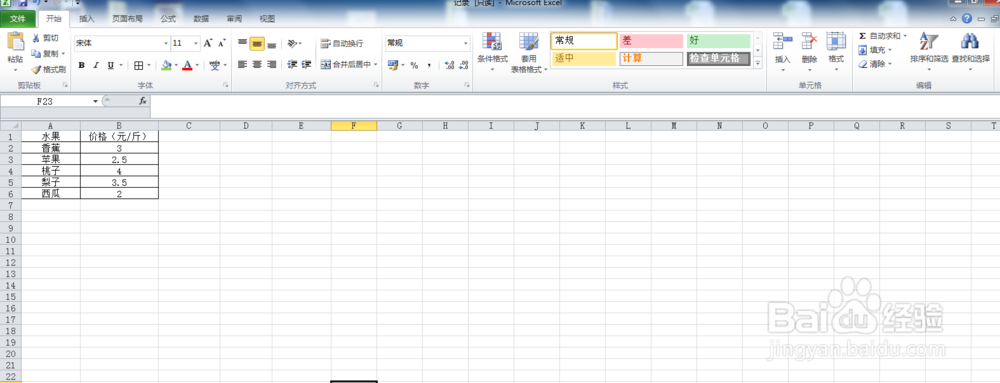Toggle bold formatting (B)

(82, 65)
